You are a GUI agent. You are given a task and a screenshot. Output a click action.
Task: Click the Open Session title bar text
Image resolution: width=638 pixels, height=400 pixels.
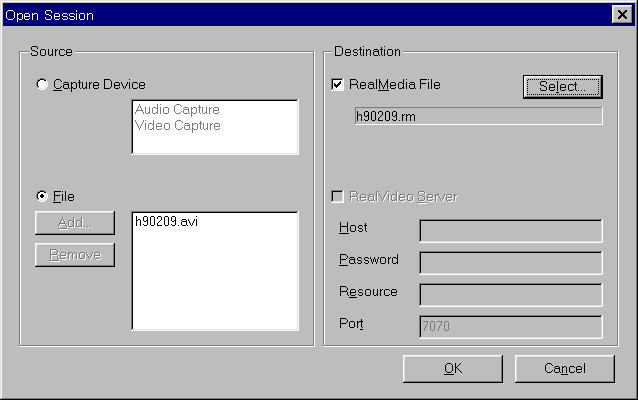(x=49, y=15)
